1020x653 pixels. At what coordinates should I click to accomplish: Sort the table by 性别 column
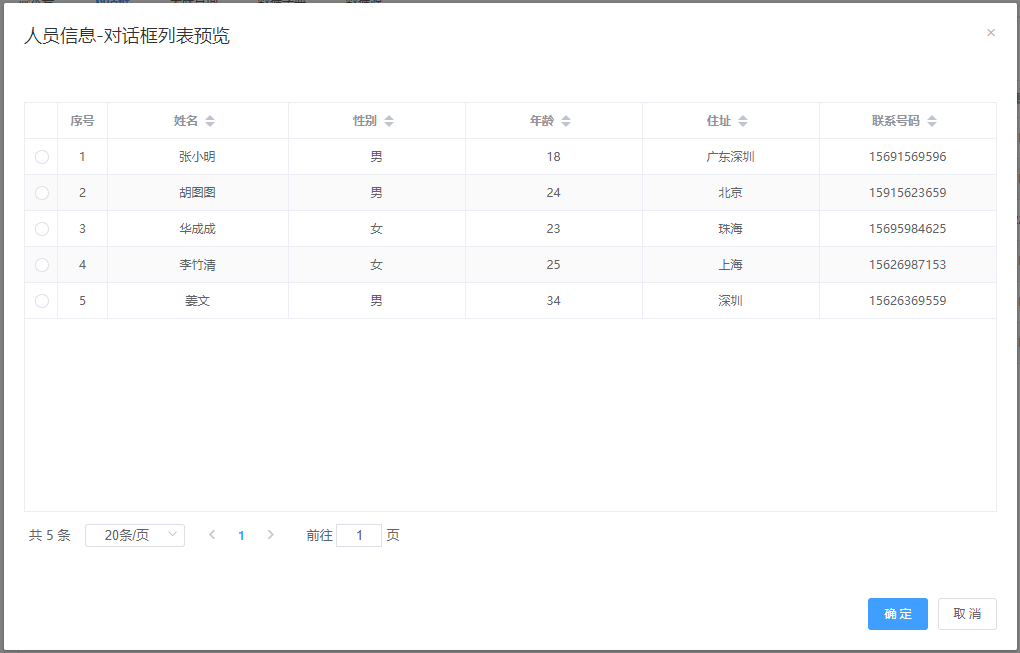[388, 121]
